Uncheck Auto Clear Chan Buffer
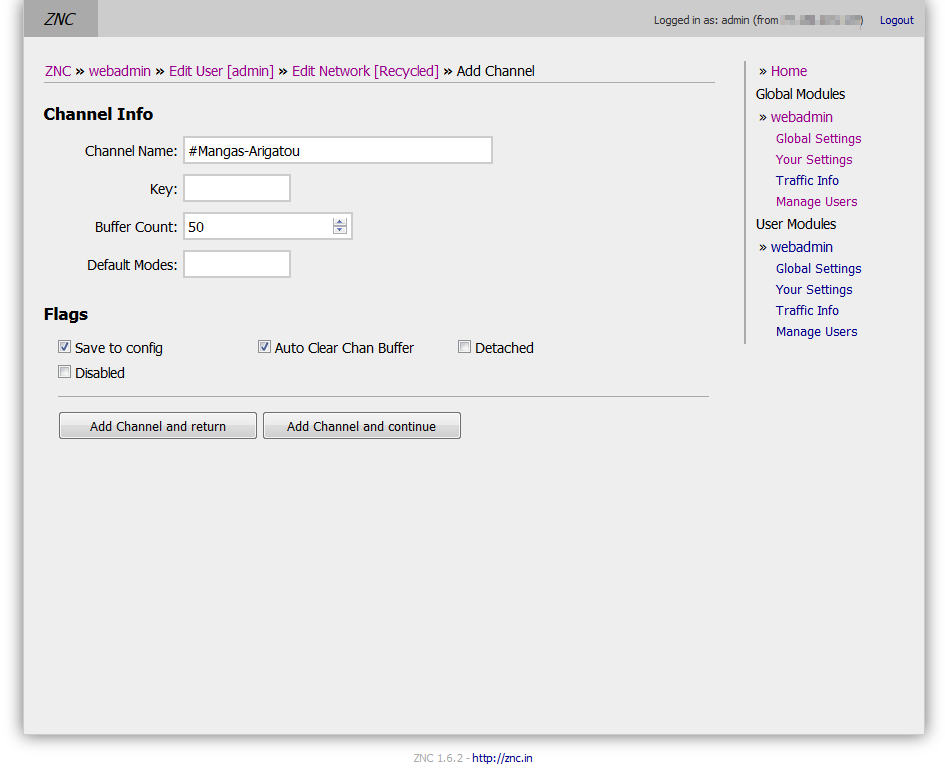The width and height of the screenshot is (945, 776). click(x=265, y=347)
